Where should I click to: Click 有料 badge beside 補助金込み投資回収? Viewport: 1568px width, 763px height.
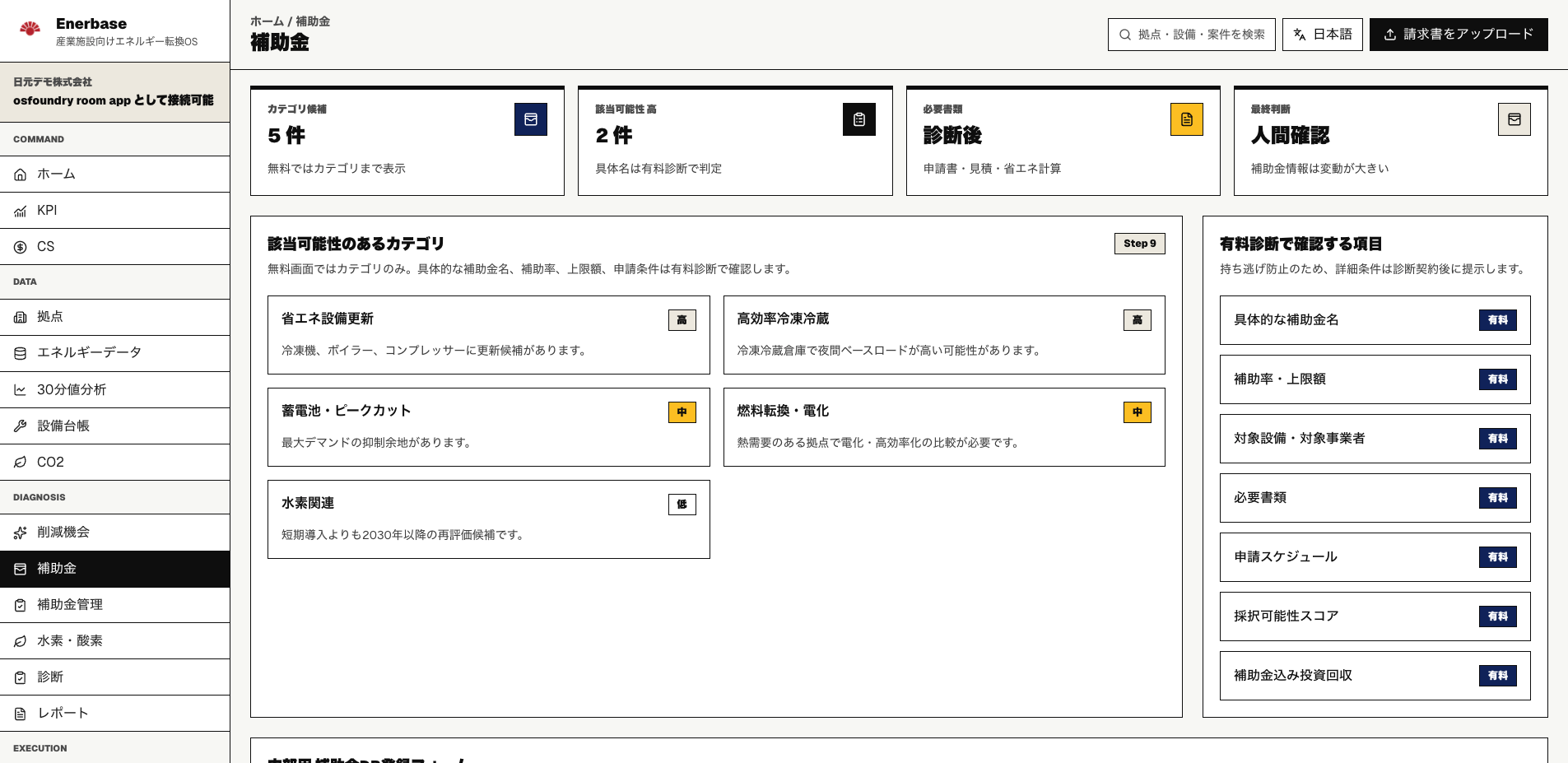pos(1498,676)
